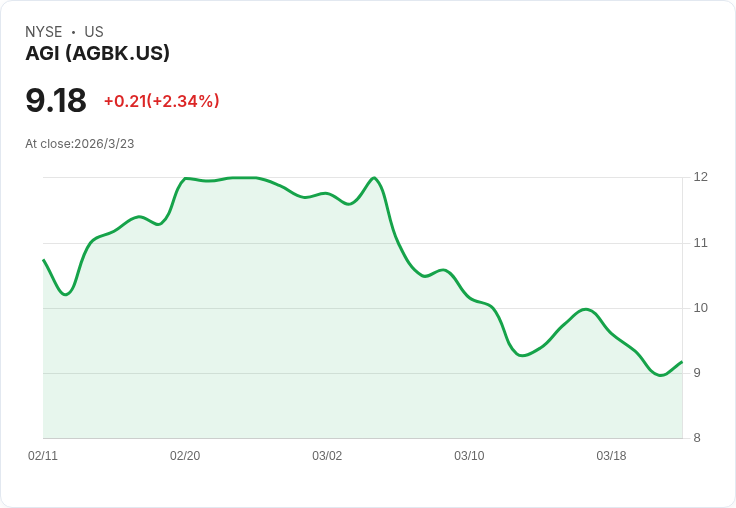Click the line's dip between 03/10 and 03/18
The image size is (736, 508).
[523, 355]
